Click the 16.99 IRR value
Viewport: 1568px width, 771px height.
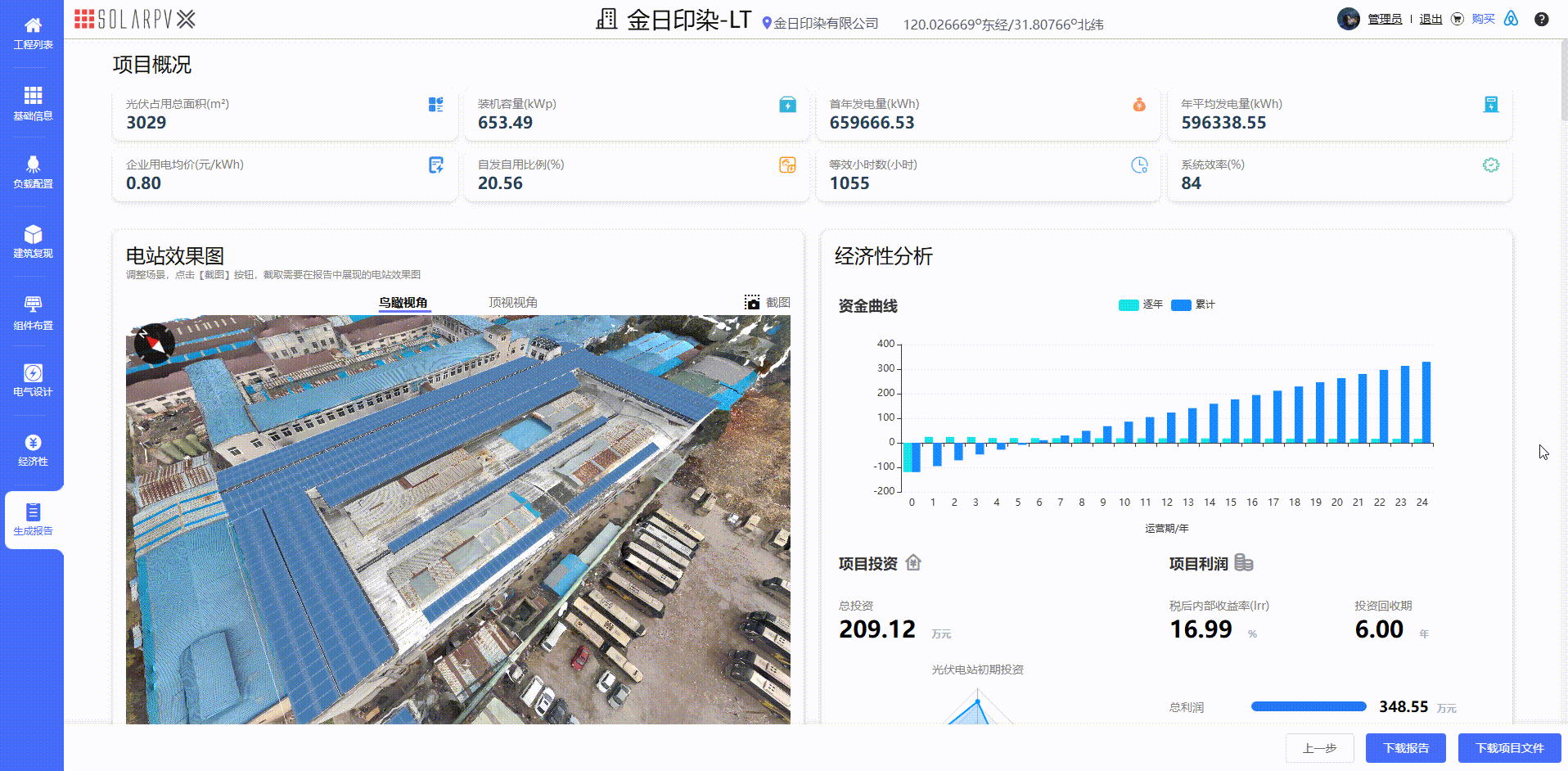click(x=1201, y=629)
